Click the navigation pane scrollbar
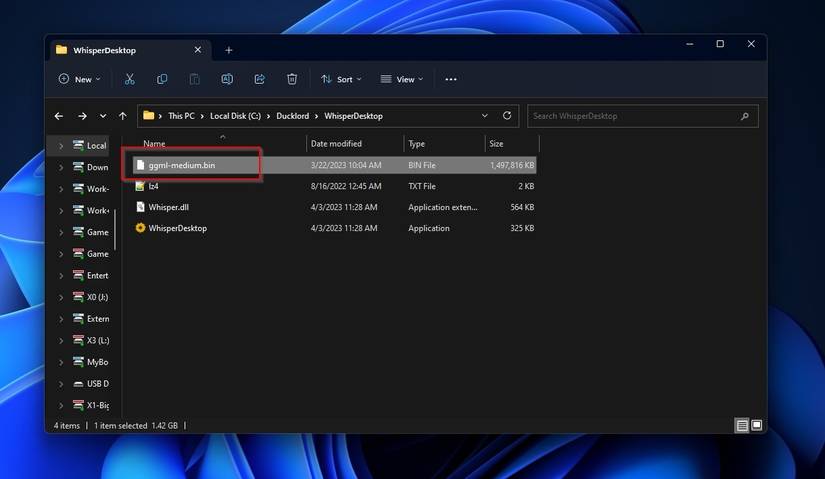Viewport: 825px width, 479px height. click(x=115, y=229)
